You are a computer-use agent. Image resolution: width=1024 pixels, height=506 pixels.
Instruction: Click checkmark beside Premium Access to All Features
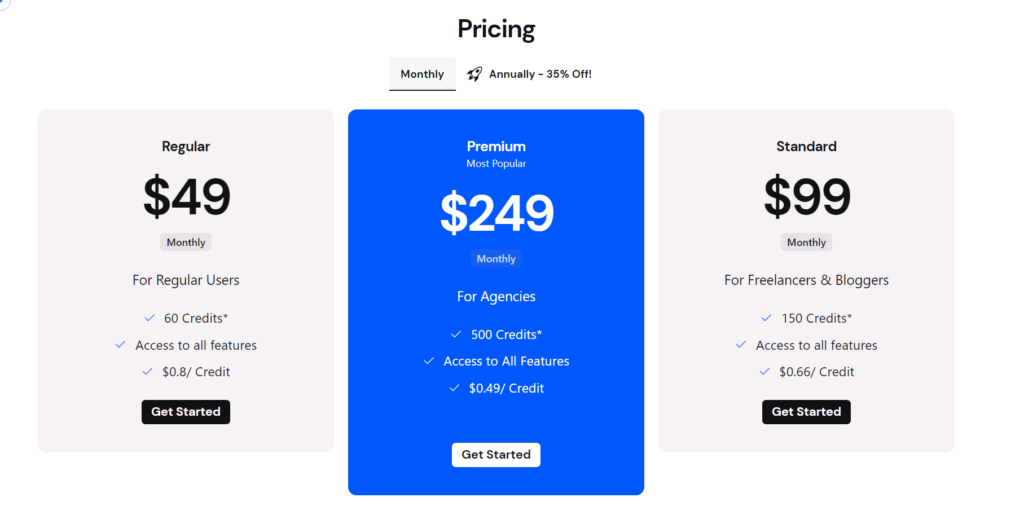429,360
